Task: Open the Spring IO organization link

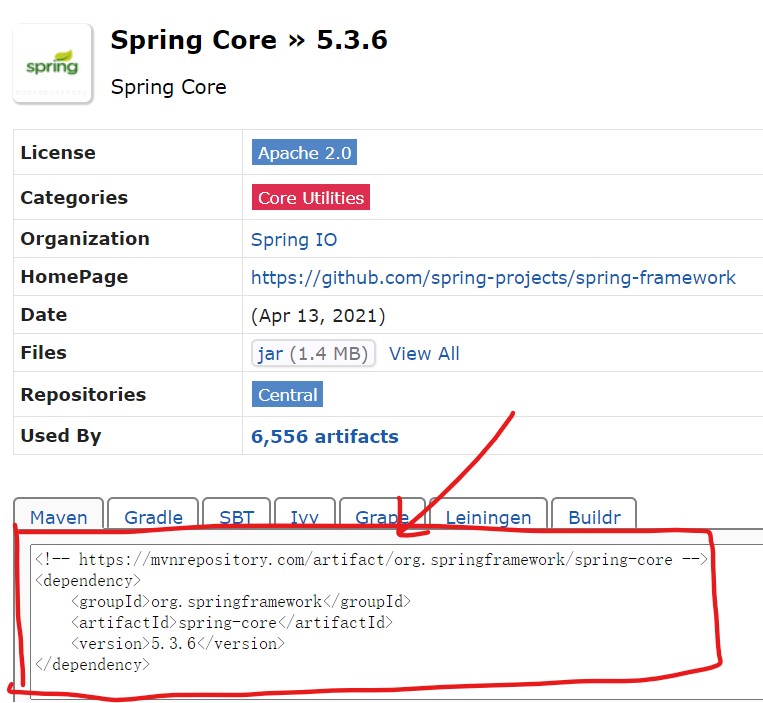Action: pos(294,239)
